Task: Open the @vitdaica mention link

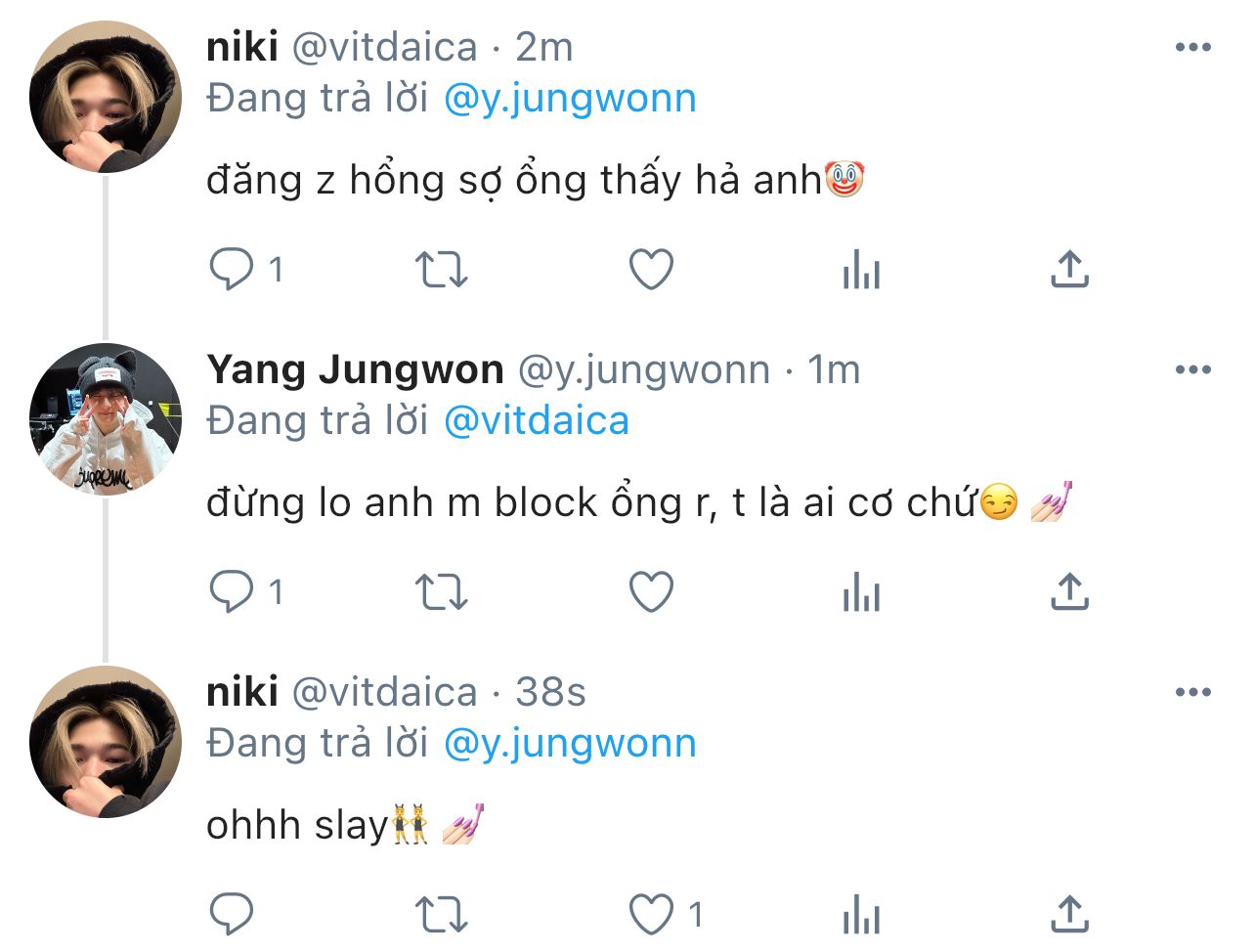Action: [x=537, y=421]
